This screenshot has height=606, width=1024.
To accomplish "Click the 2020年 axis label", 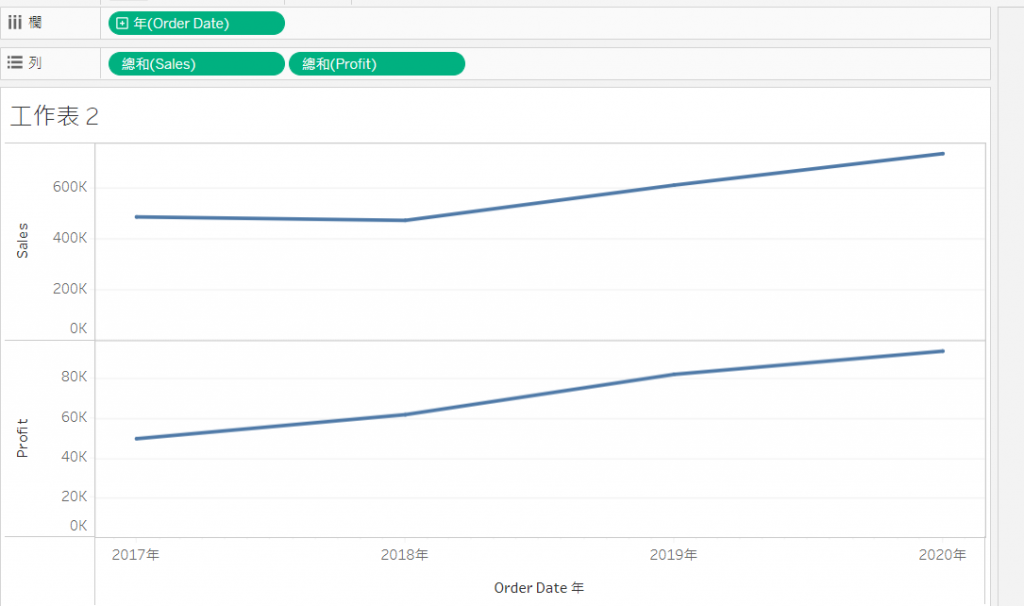I will [942, 554].
